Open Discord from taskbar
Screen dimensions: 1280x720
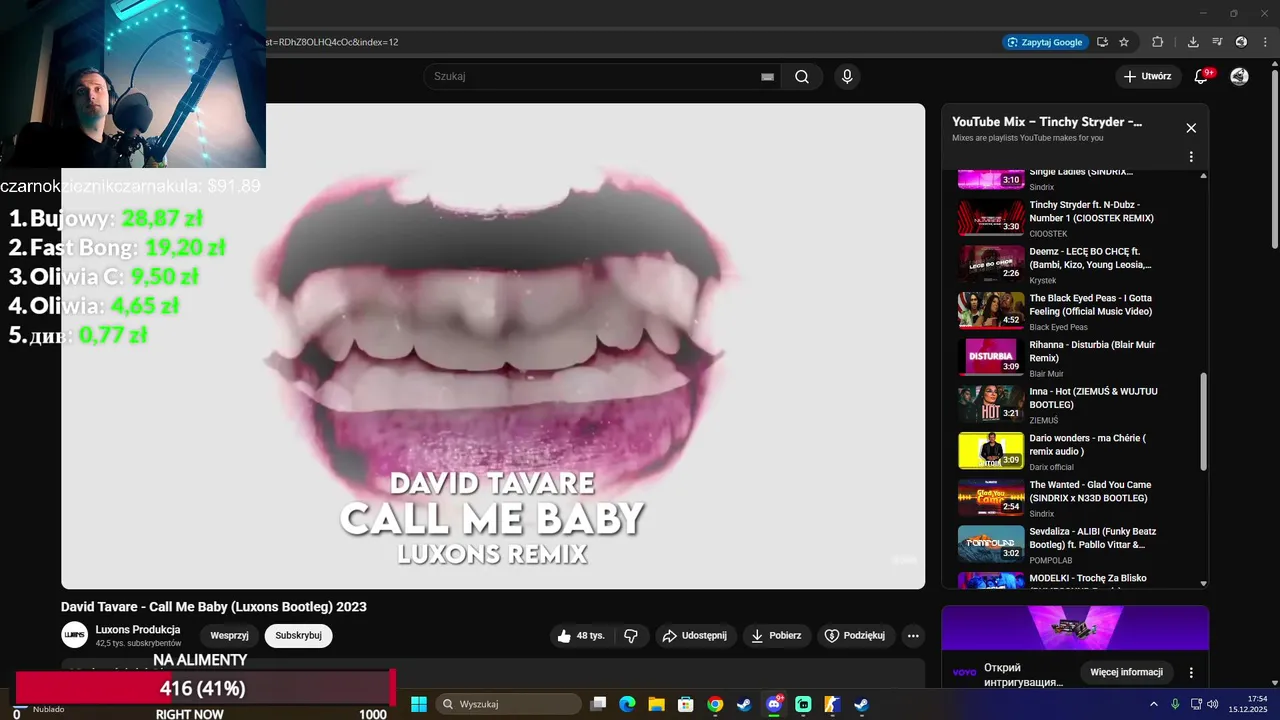tap(773, 704)
